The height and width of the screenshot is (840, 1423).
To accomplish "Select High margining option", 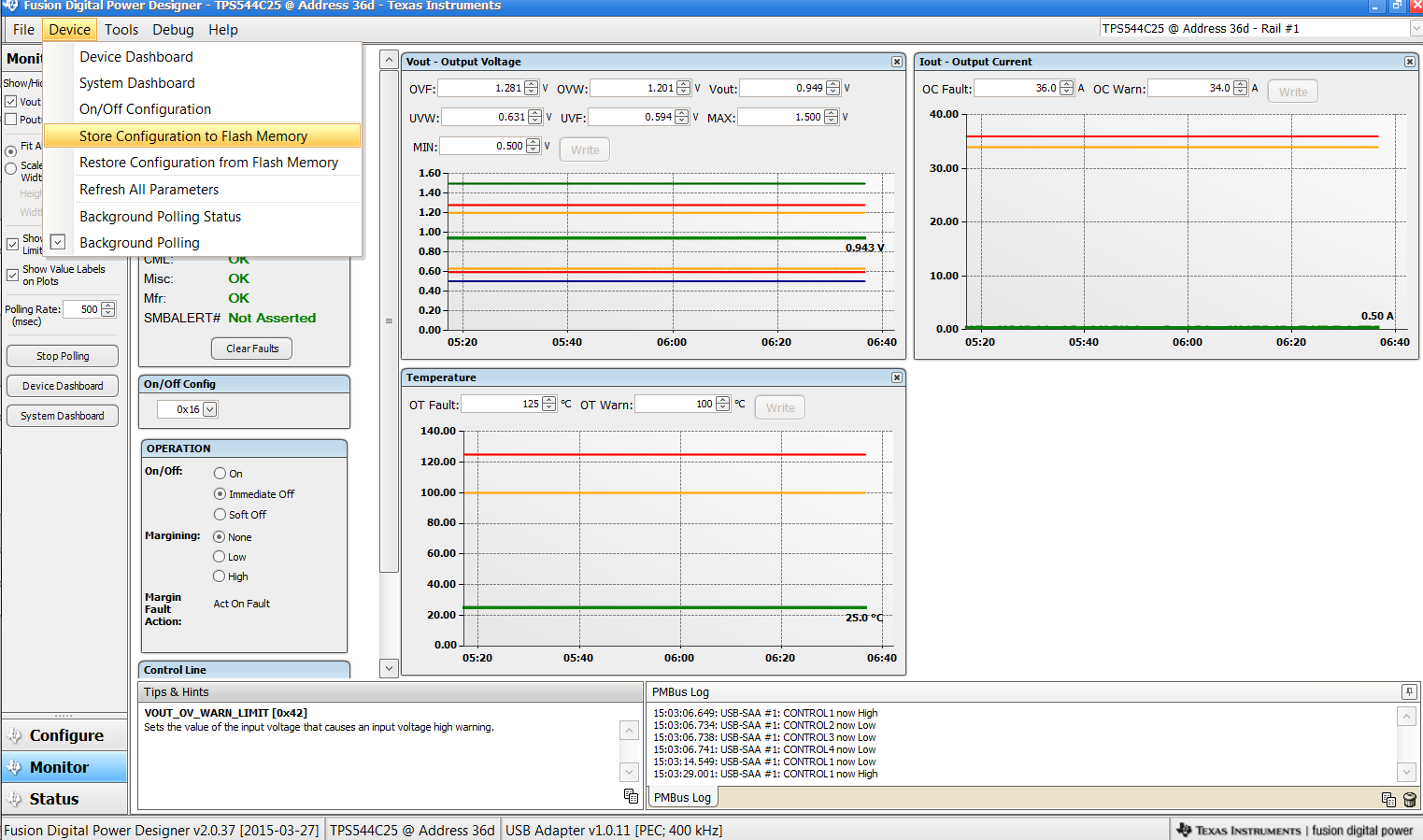I will pos(220,577).
